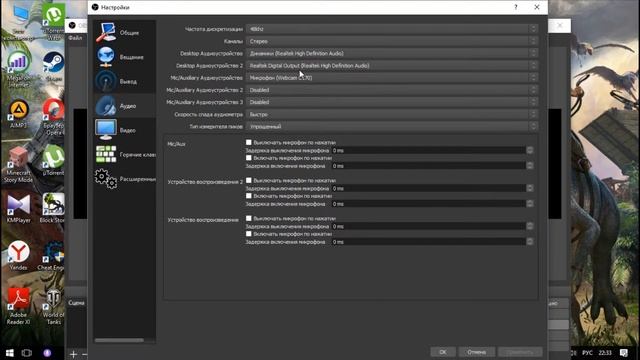Open the Windows Start menu
The image size is (640, 360).
click(x=9, y=353)
